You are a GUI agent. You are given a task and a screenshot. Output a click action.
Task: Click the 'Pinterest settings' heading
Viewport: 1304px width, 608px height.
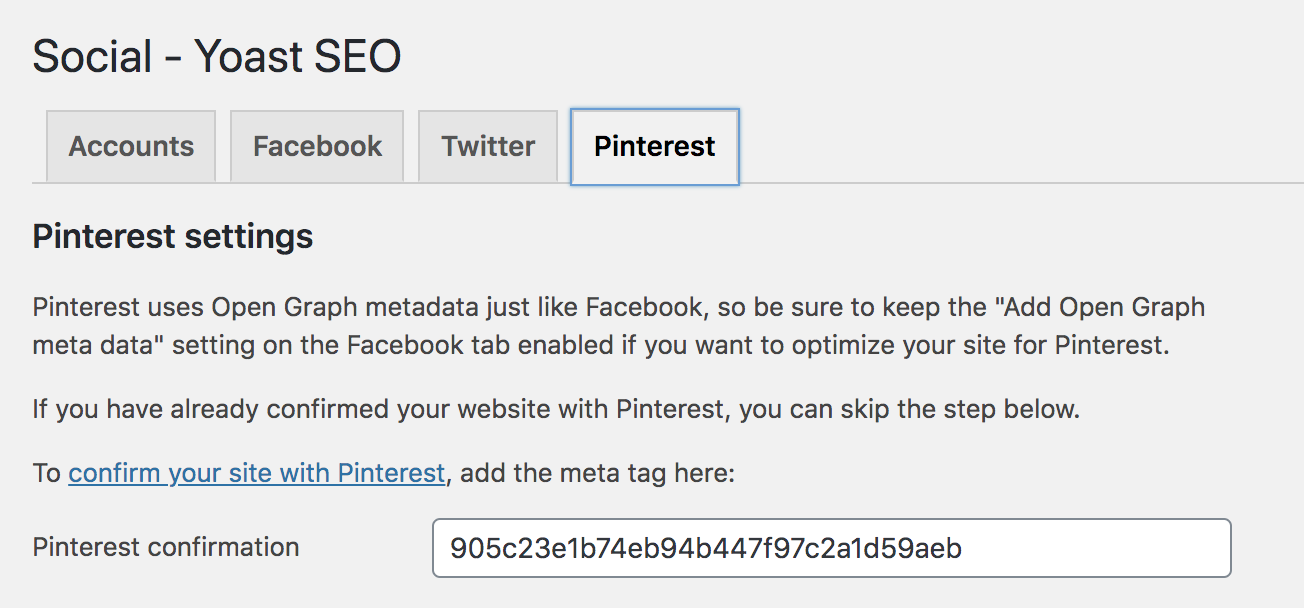point(173,237)
